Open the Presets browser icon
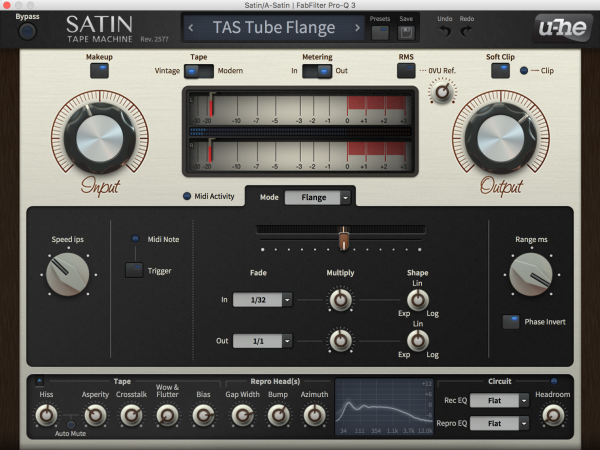The image size is (600, 450). 380,32
